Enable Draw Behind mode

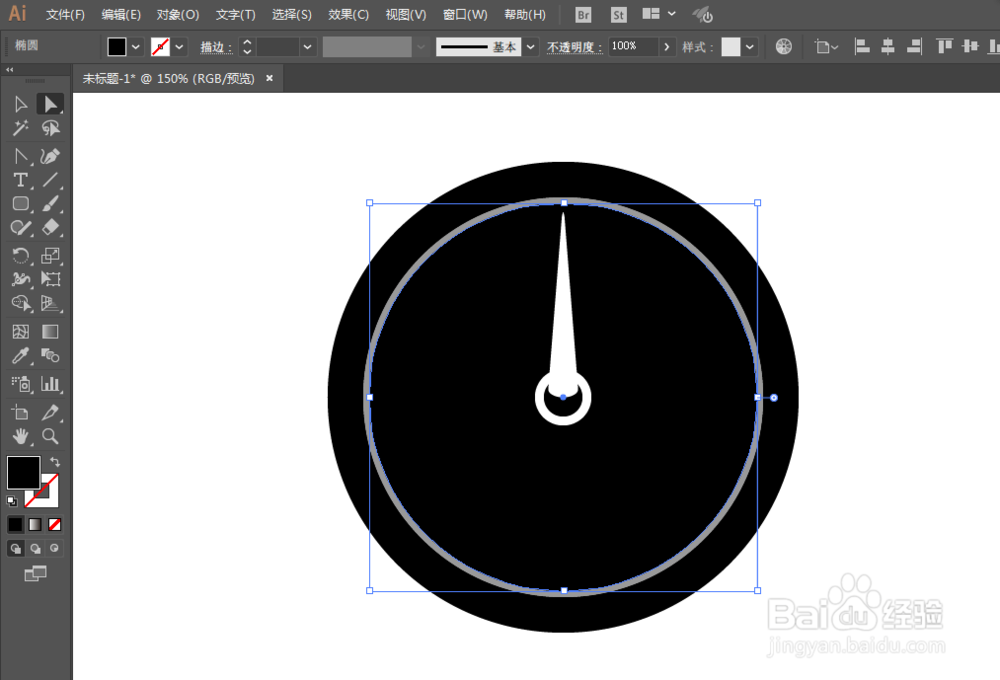[35, 549]
